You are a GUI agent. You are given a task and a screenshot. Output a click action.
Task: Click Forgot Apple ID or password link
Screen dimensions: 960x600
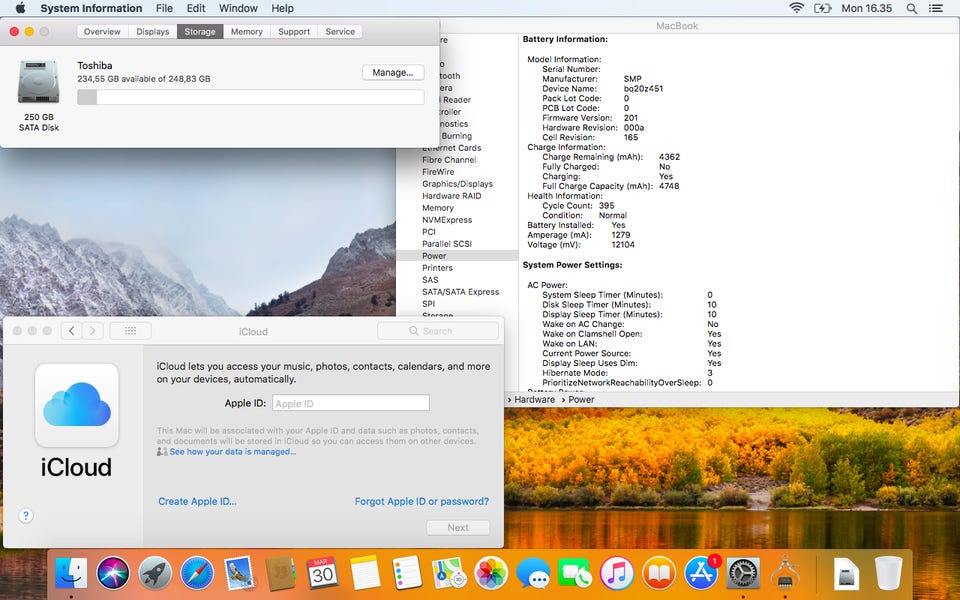pos(422,501)
